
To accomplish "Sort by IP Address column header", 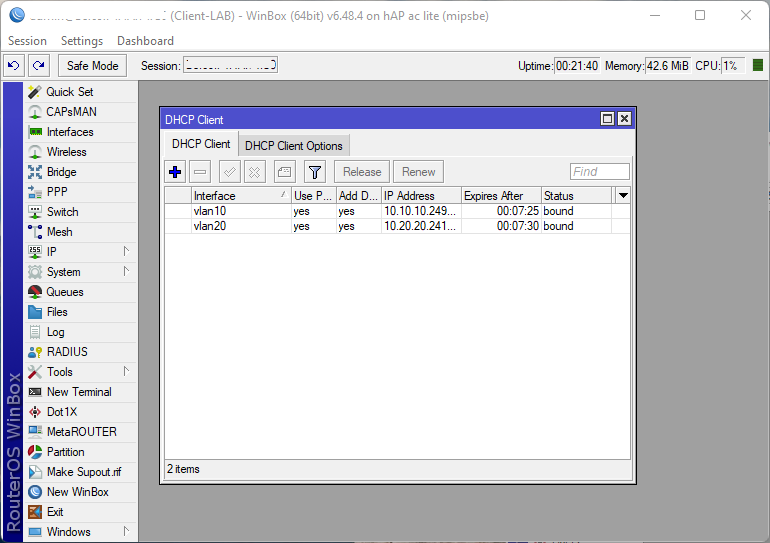I will [x=421, y=195].
